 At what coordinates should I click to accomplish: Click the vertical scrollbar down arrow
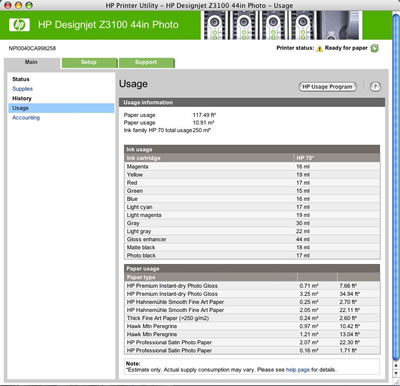(396, 373)
